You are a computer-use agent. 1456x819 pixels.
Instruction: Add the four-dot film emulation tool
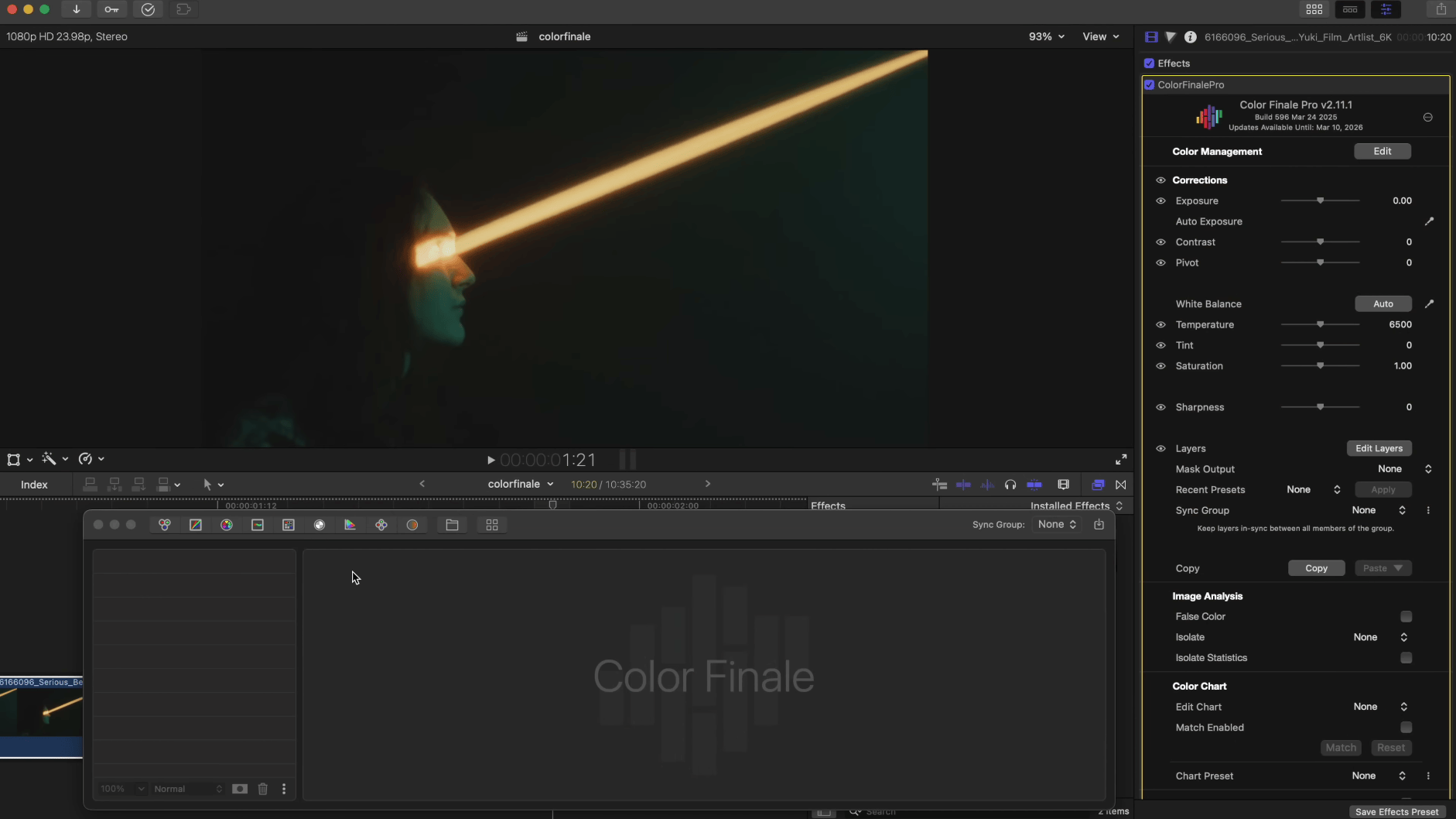coord(381,525)
